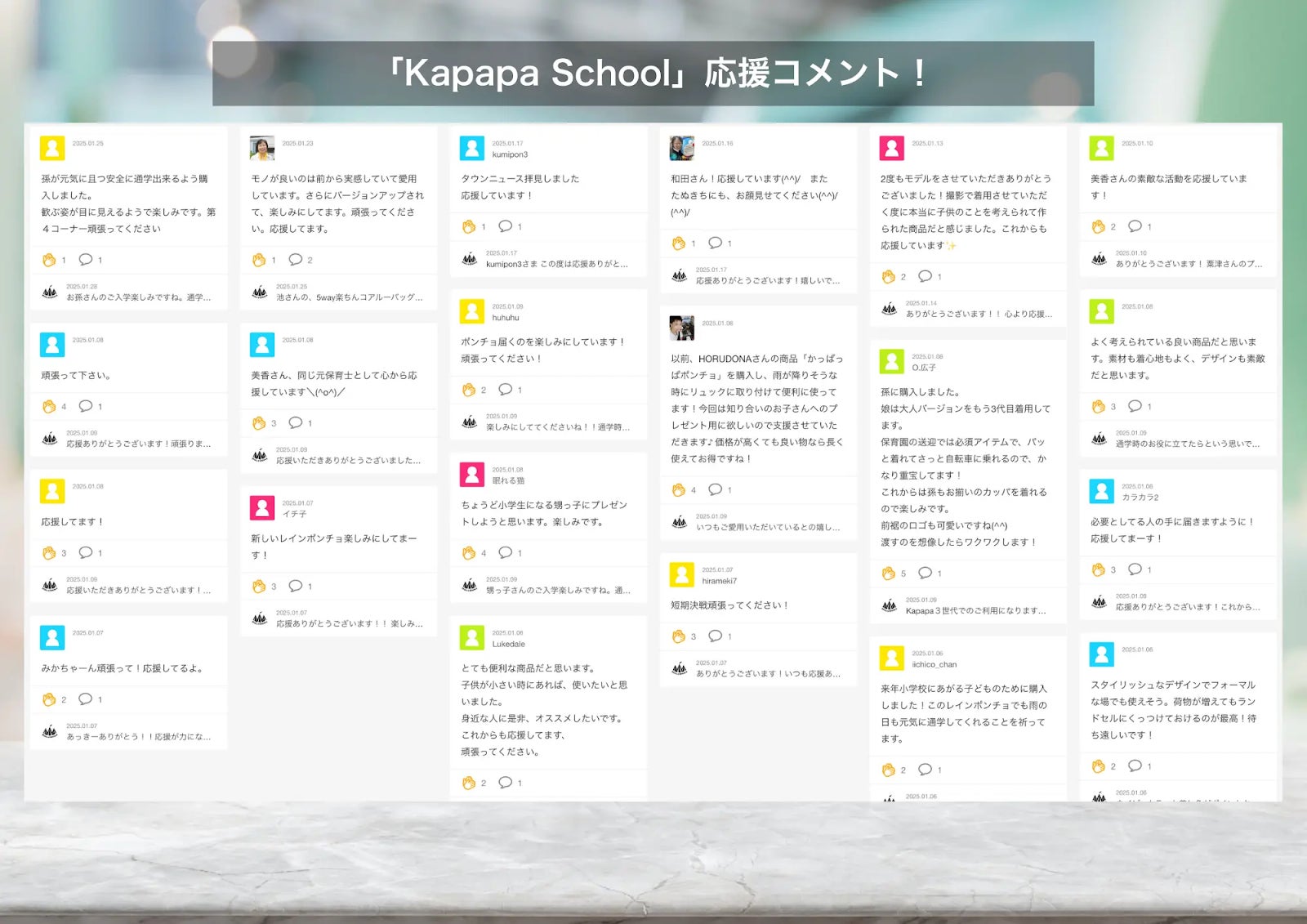Image resolution: width=1307 pixels, height=924 pixels.
Task: Click comment bubble showing 2 replies
Action: tap(296, 260)
